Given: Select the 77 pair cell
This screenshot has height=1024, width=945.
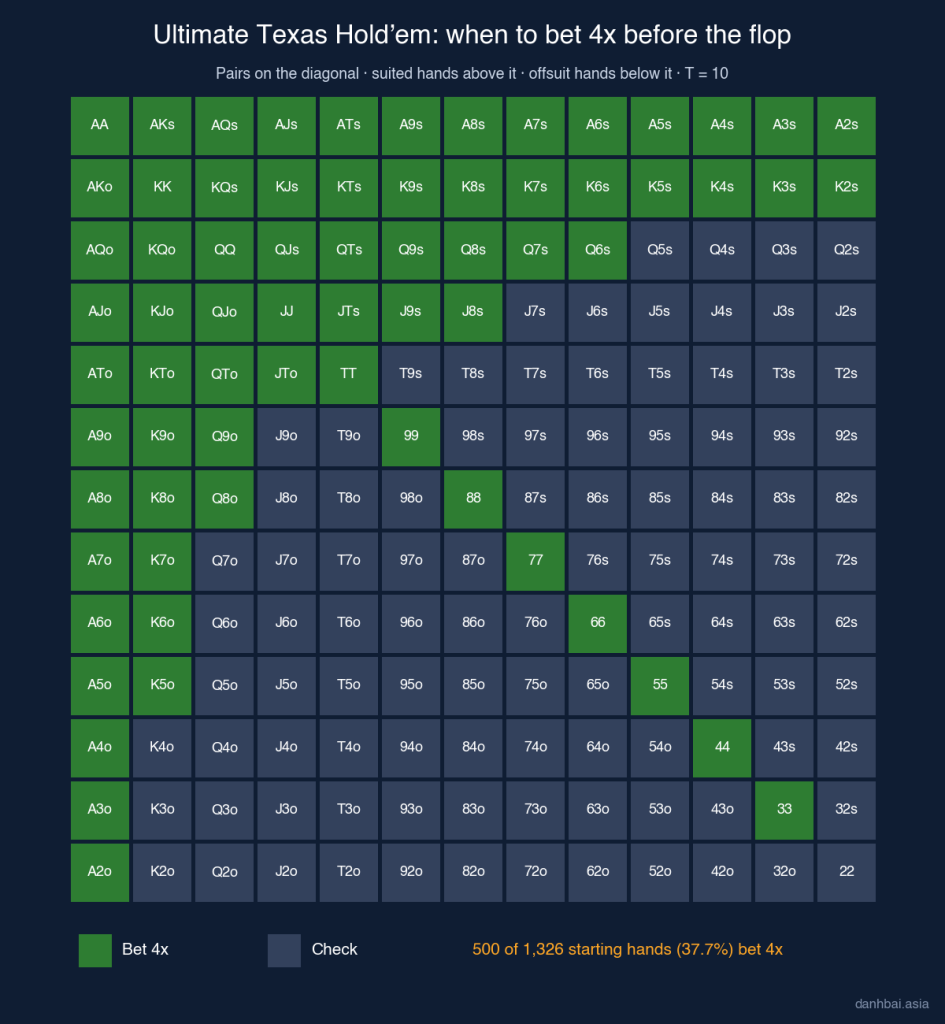Looking at the screenshot, I should (536, 562).
